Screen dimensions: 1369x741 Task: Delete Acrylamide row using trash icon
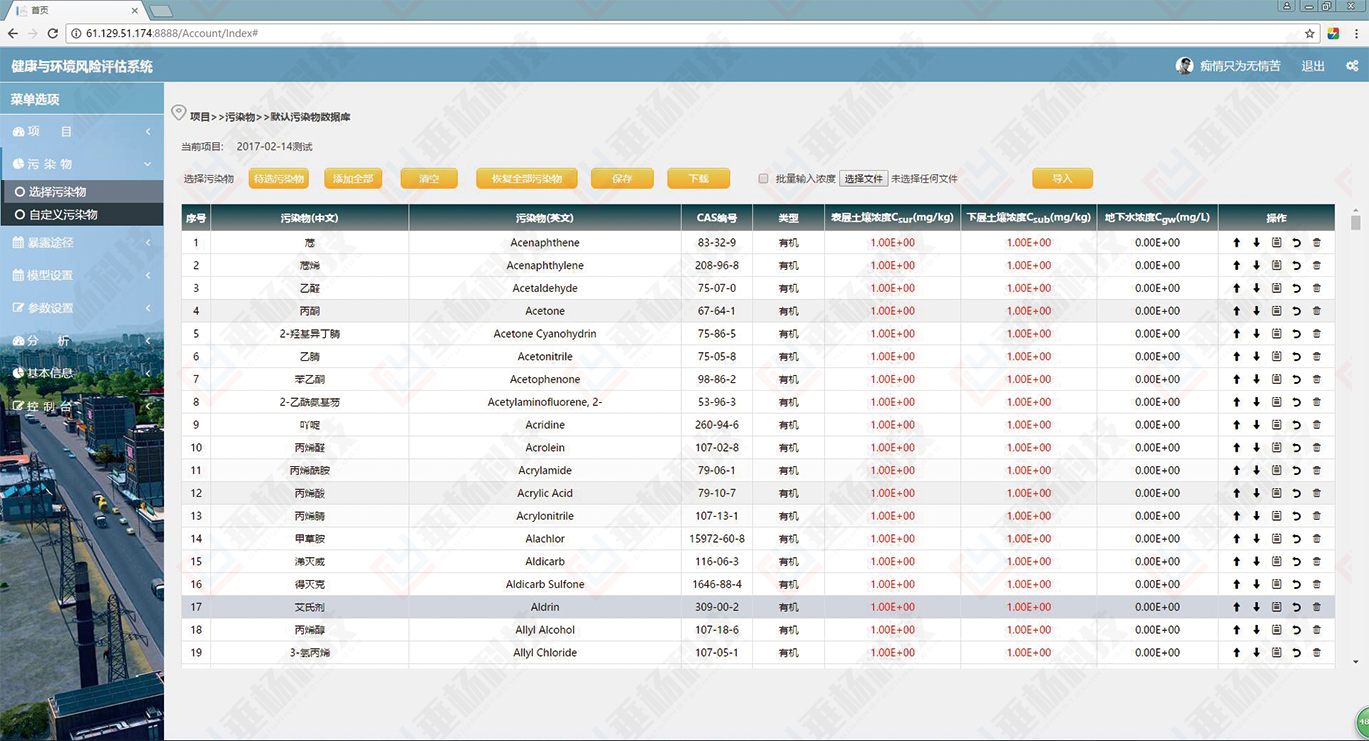click(x=1316, y=471)
